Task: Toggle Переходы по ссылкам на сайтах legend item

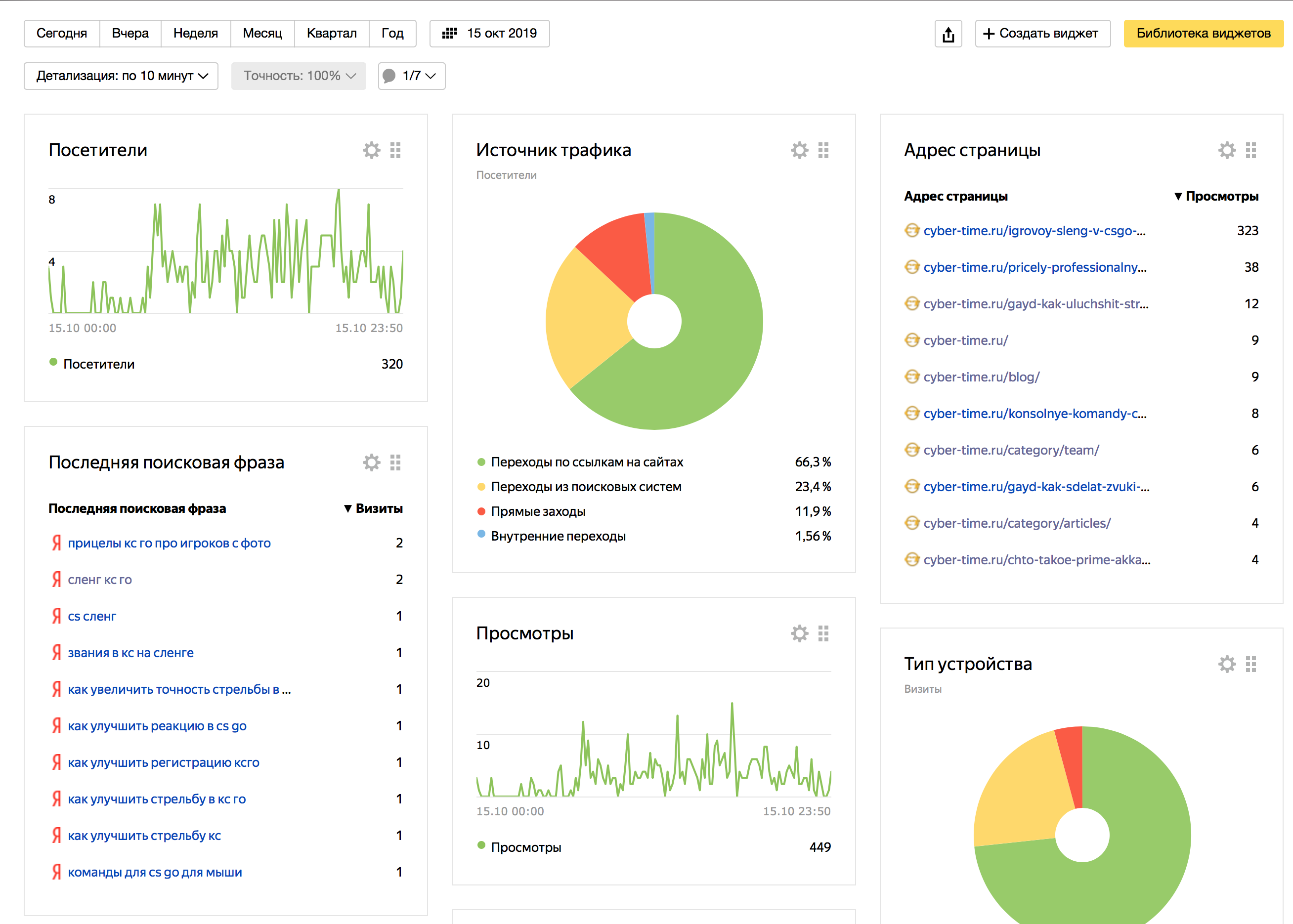Action: (586, 462)
